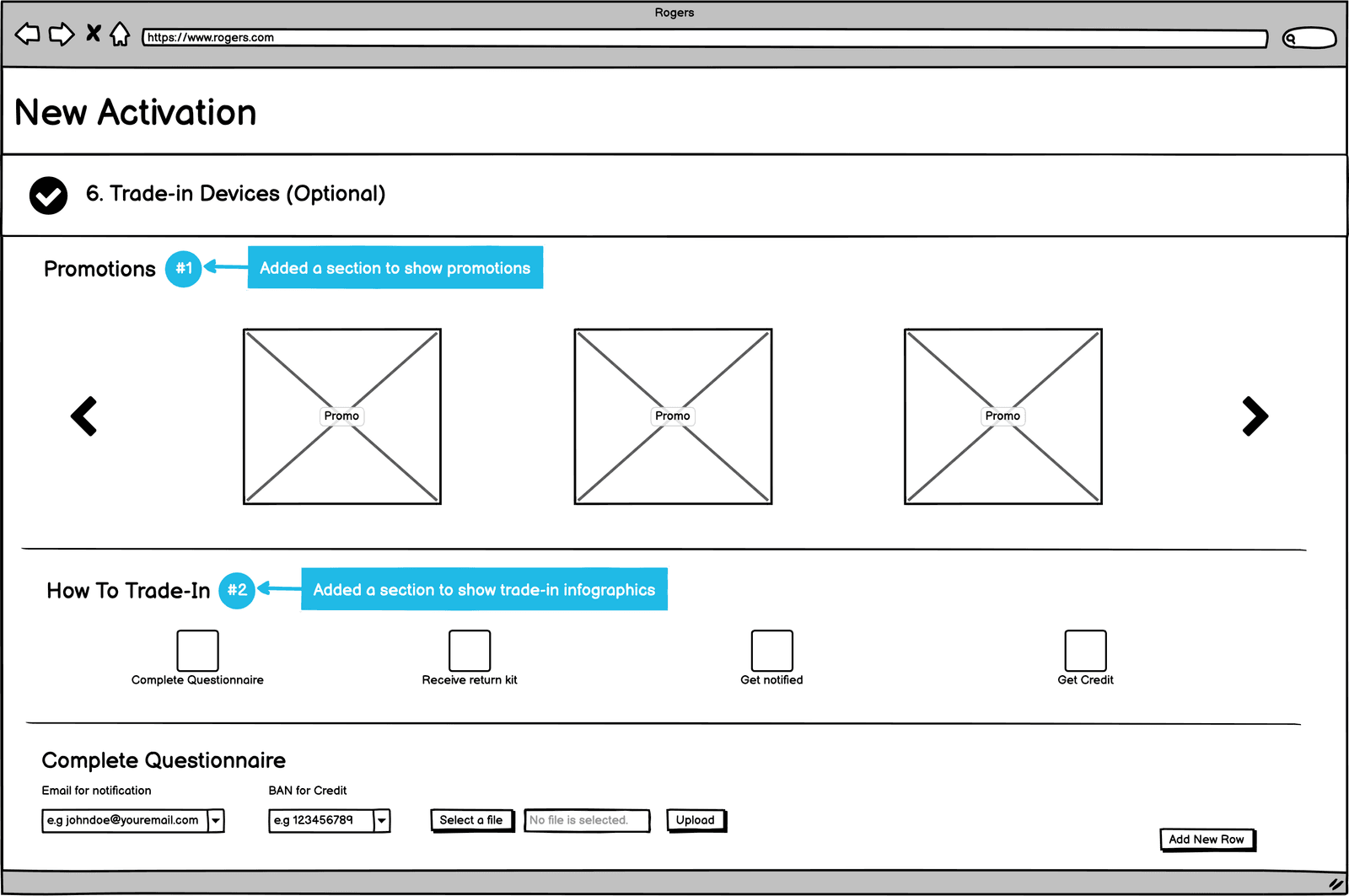Click the Receive return kit caption
The image size is (1349, 896).
pyautogui.click(x=470, y=680)
